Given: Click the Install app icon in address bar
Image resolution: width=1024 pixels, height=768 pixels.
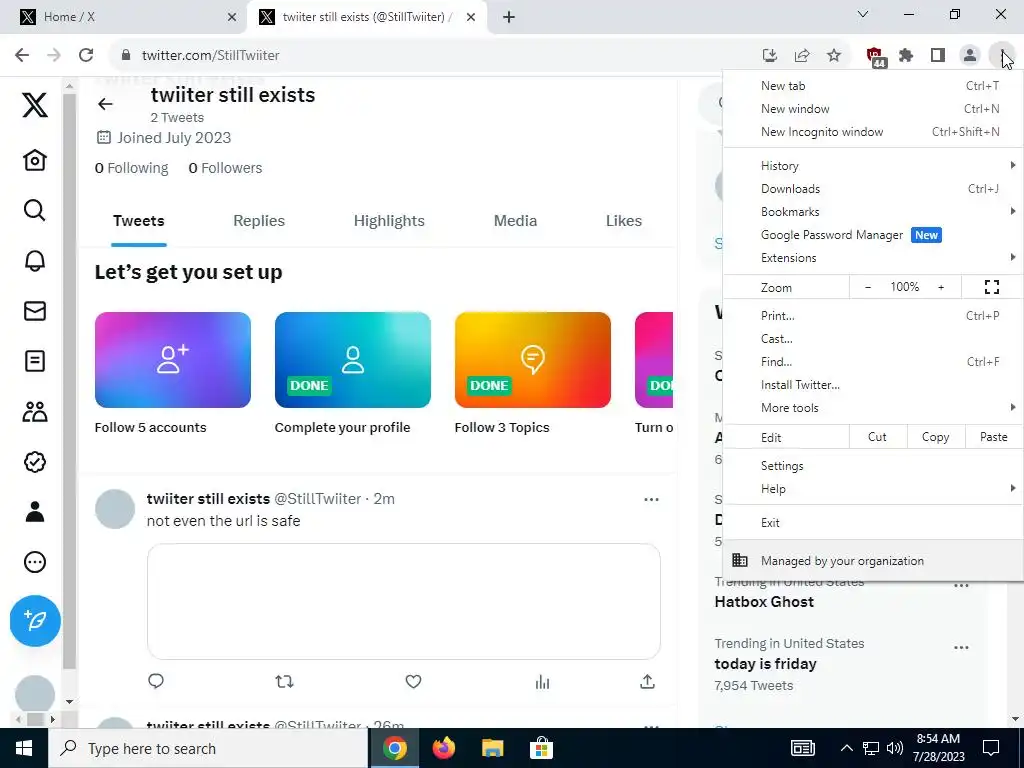Looking at the screenshot, I should coord(770,55).
